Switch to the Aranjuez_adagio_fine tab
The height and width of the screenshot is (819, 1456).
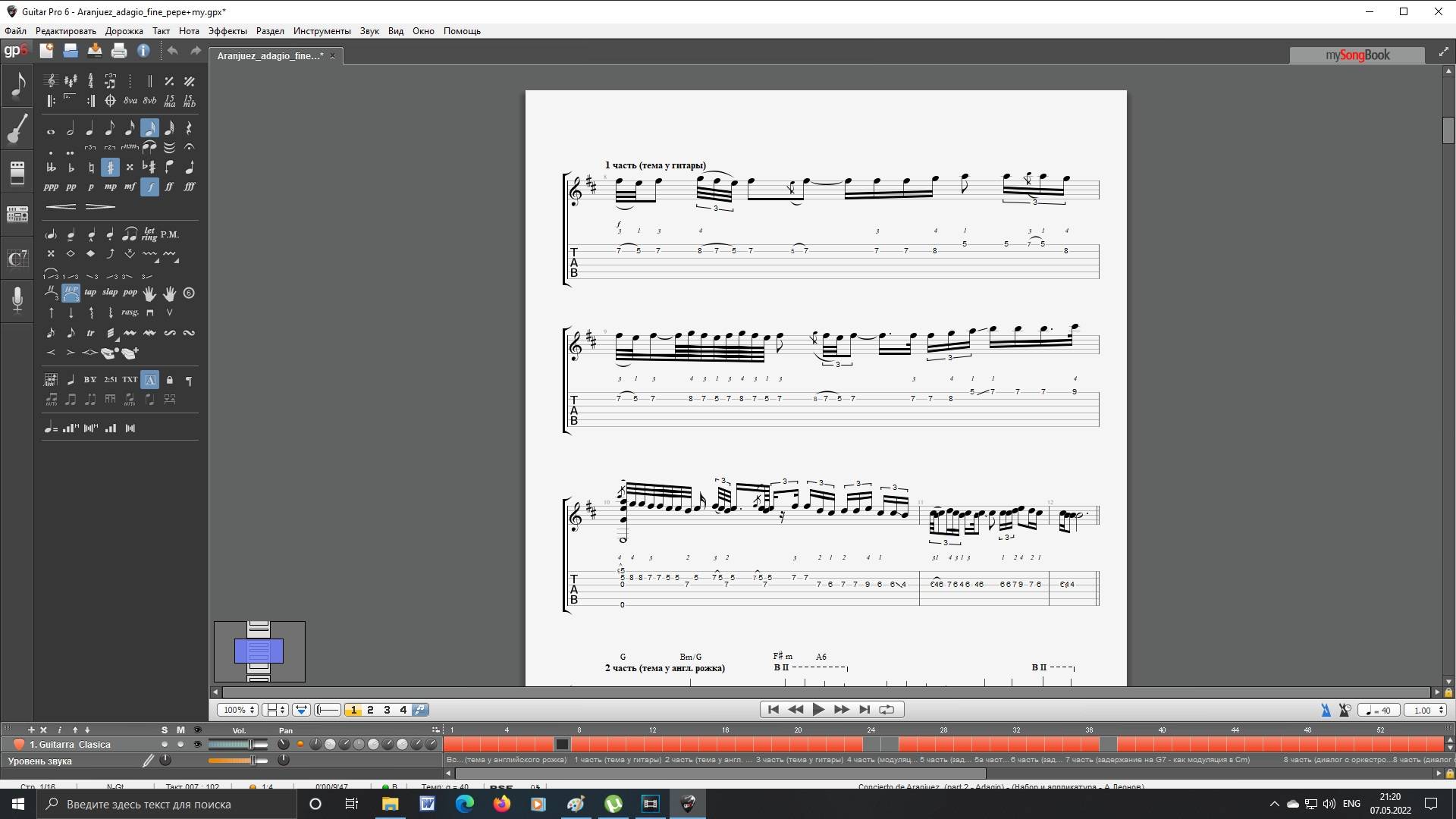pyautogui.click(x=270, y=55)
